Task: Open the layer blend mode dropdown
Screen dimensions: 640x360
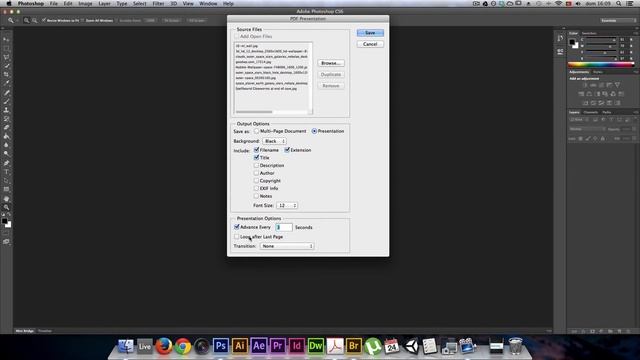Action: click(x=587, y=129)
